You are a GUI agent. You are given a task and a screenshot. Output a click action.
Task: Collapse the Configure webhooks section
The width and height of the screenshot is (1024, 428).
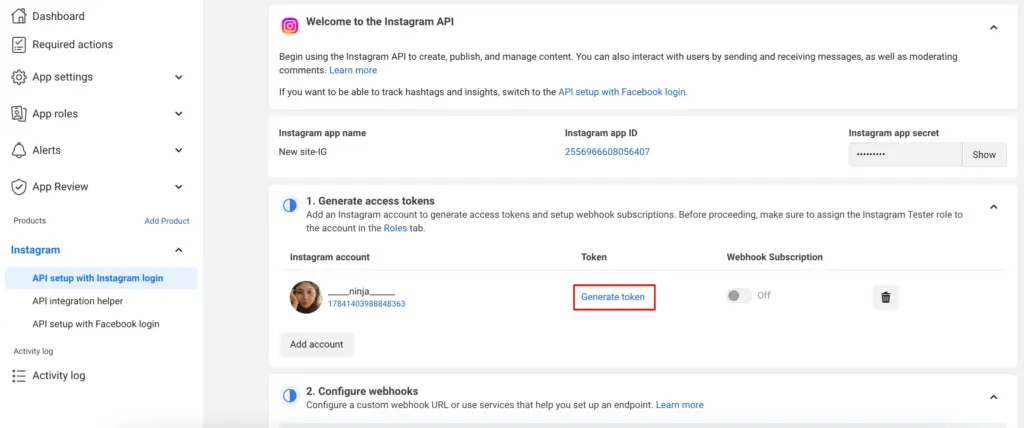(993, 397)
